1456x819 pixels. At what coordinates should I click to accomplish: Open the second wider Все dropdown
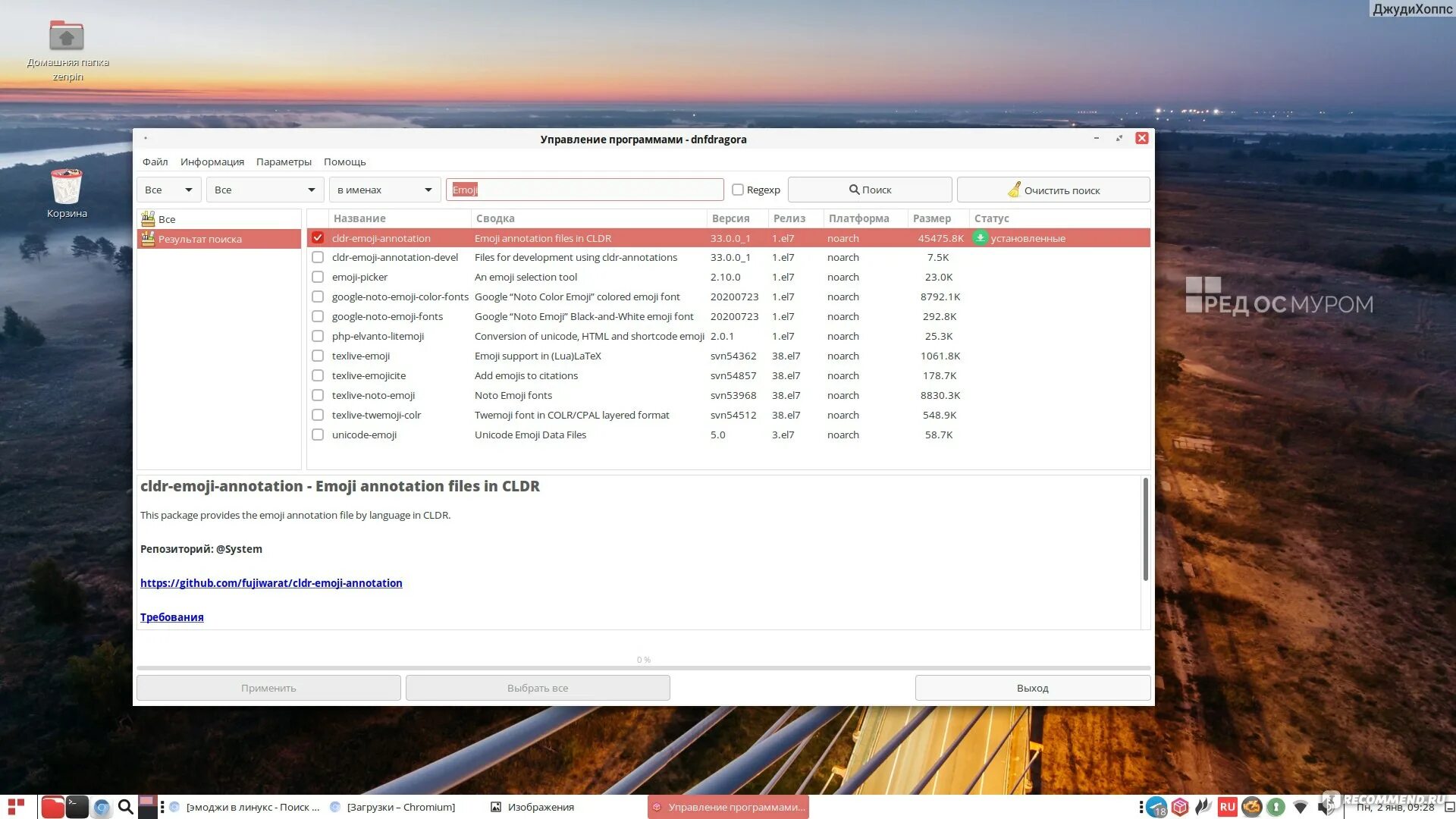click(265, 190)
